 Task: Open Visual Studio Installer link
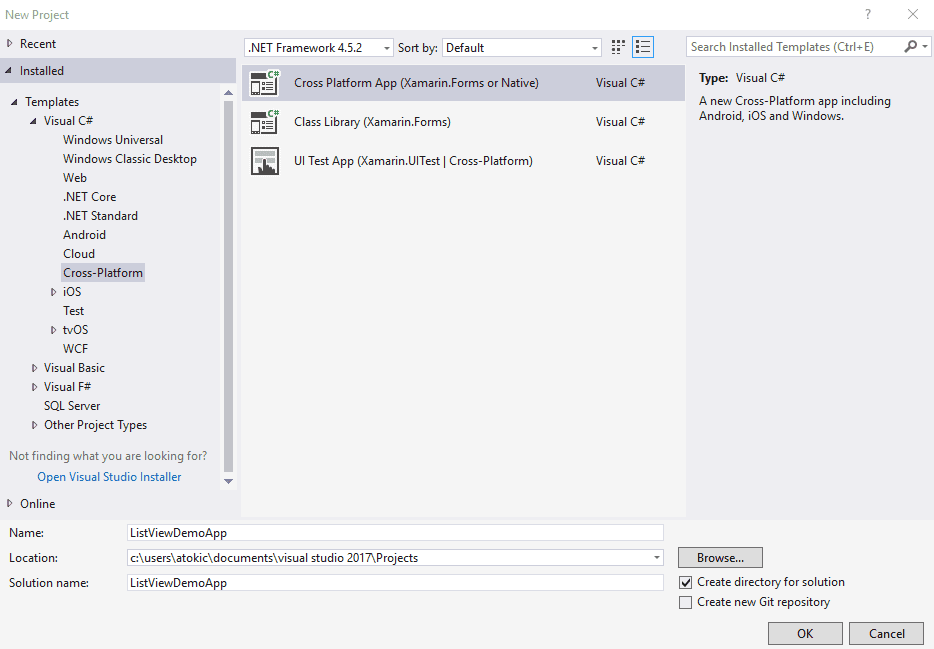coord(109,477)
